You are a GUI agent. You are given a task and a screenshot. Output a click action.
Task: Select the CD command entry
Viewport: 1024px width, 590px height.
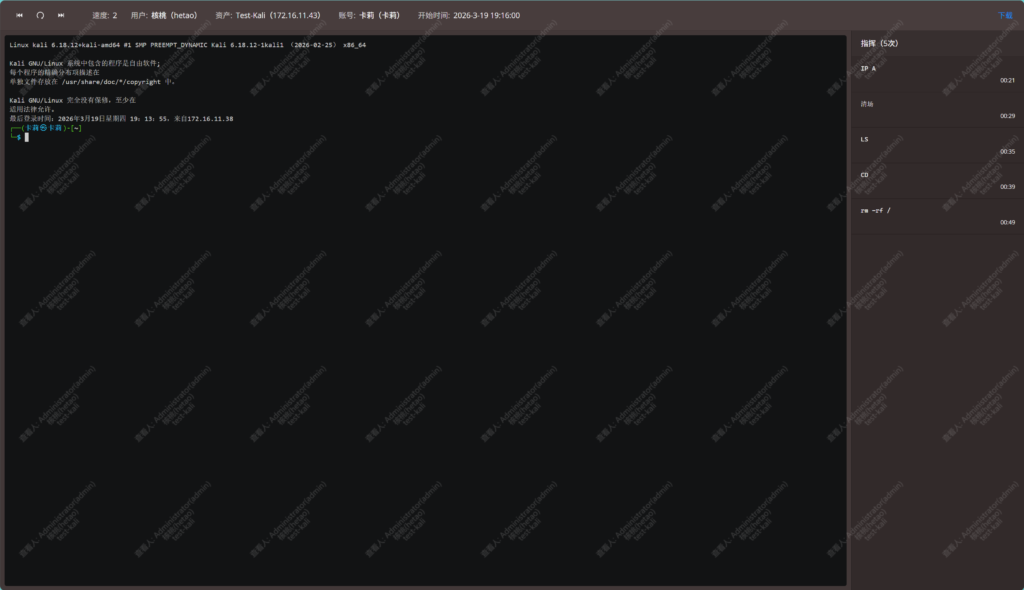[x=865, y=175]
